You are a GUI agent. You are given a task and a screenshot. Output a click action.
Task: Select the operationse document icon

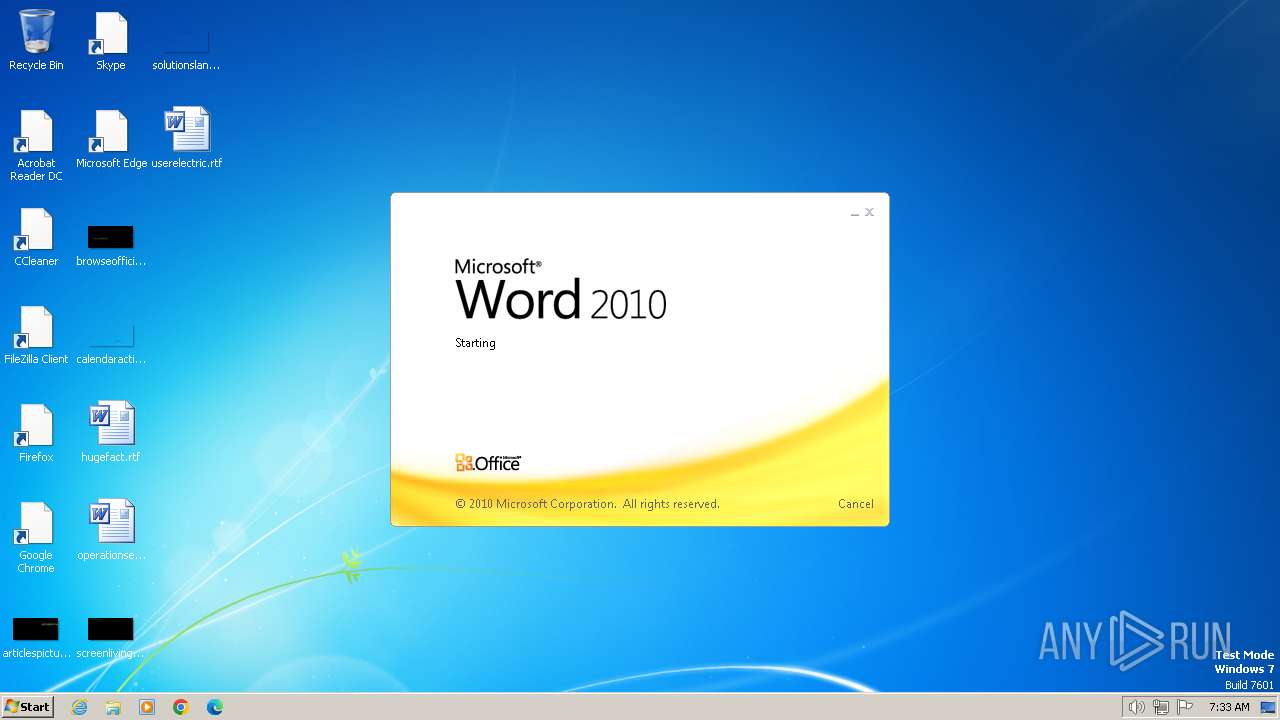click(x=111, y=530)
